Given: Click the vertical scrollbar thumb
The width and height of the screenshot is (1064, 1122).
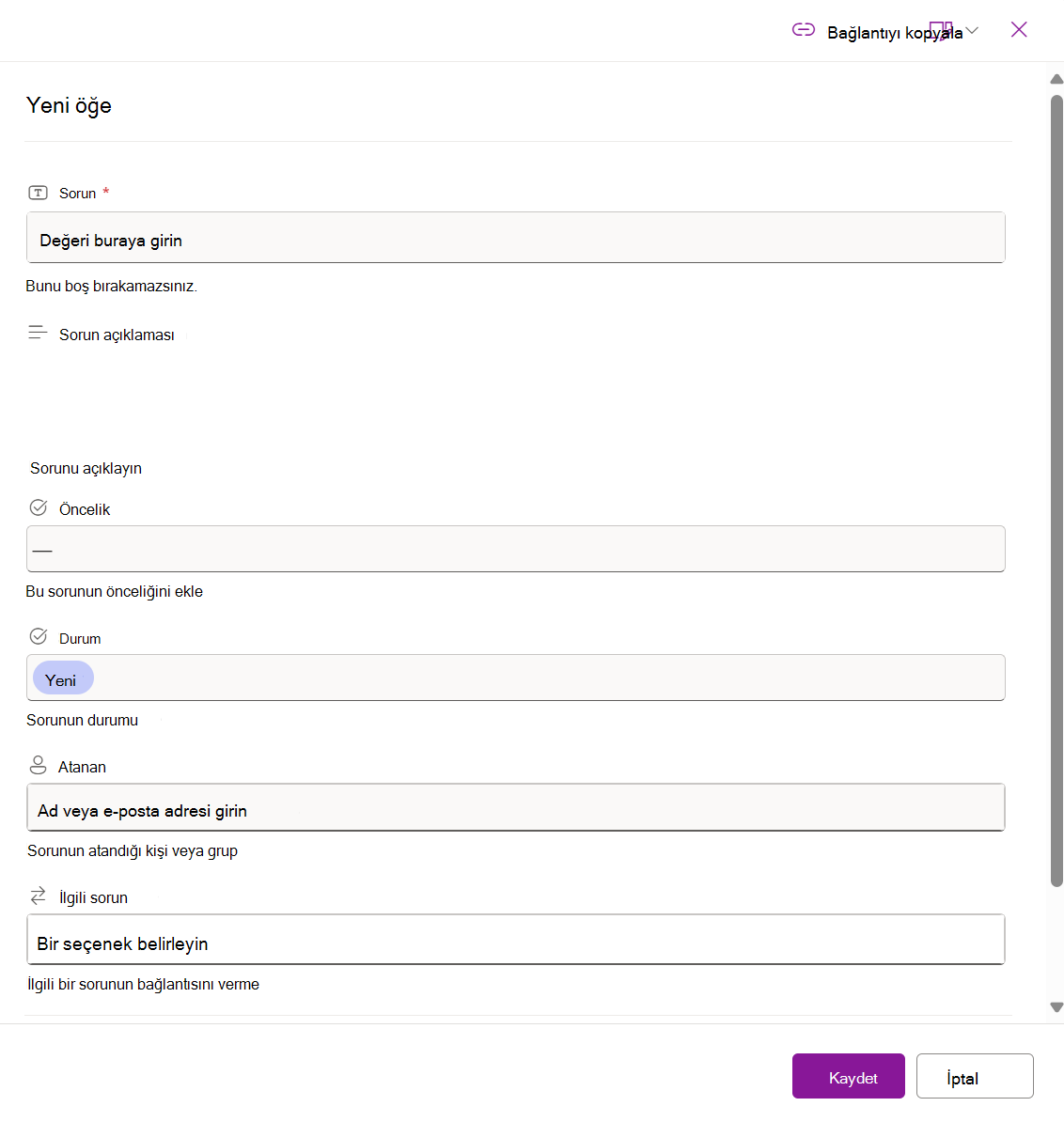Looking at the screenshot, I should pyautogui.click(x=1056, y=491).
